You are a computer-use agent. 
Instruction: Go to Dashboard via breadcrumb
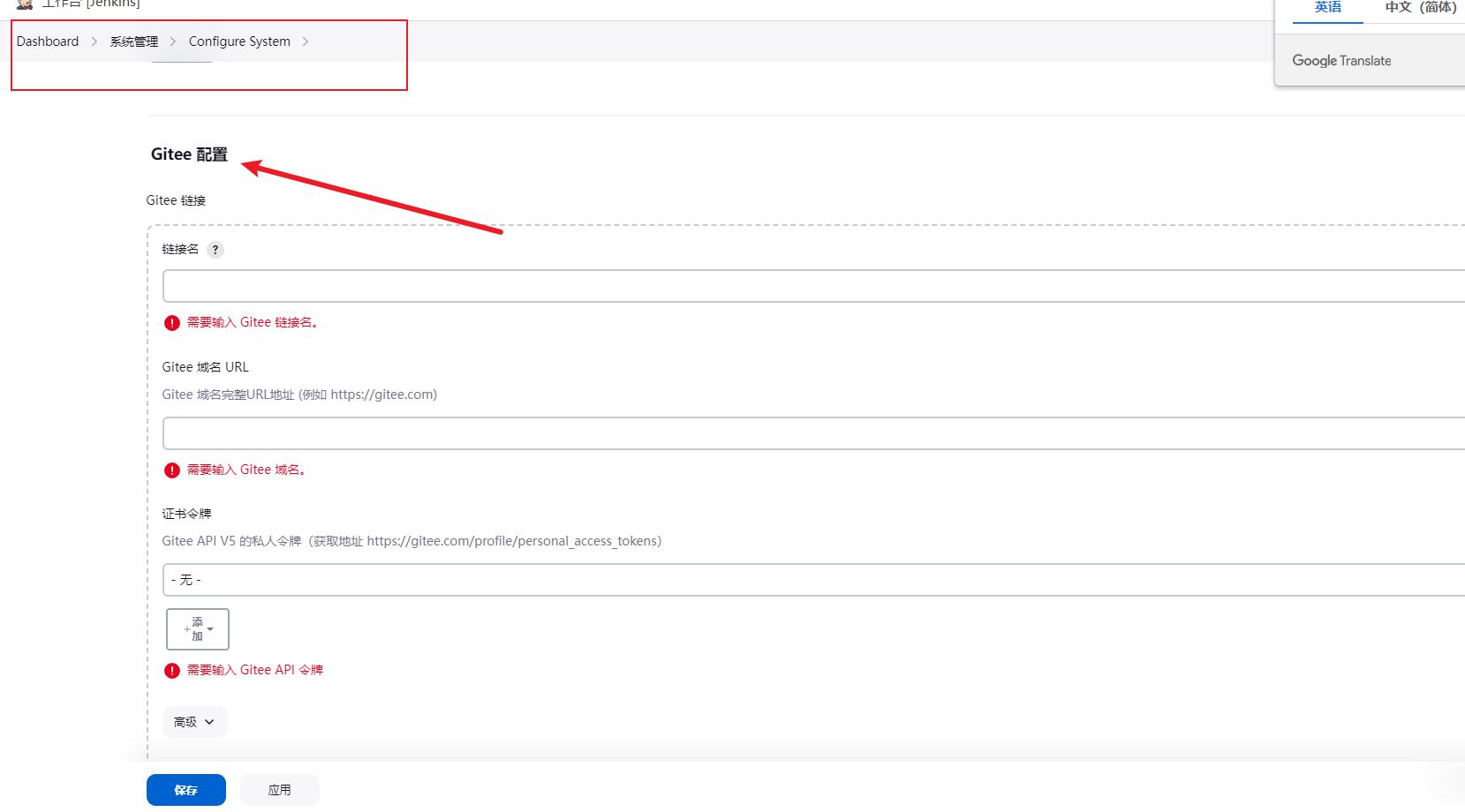point(48,41)
